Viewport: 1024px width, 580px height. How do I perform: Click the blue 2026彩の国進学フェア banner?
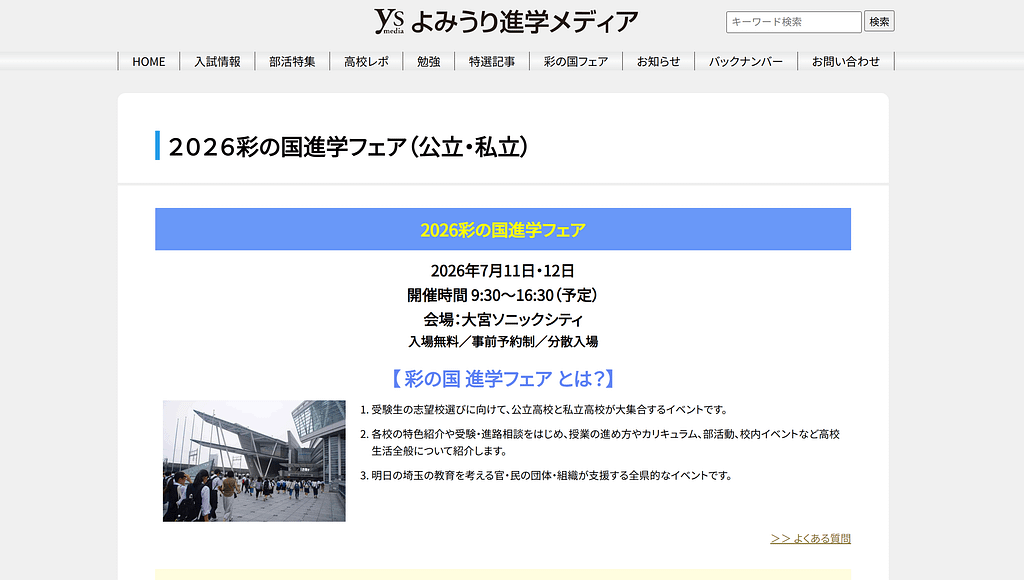click(503, 230)
